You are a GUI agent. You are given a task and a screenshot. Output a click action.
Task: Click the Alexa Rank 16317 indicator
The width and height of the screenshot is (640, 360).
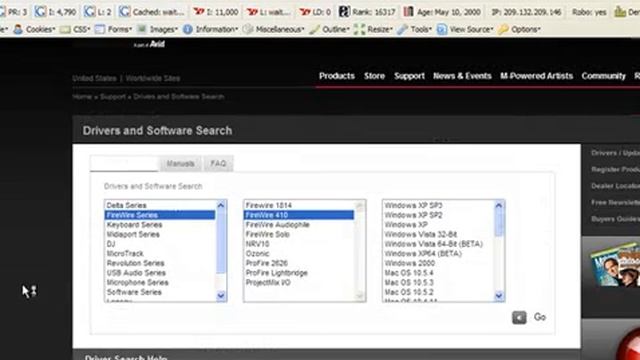point(367,12)
